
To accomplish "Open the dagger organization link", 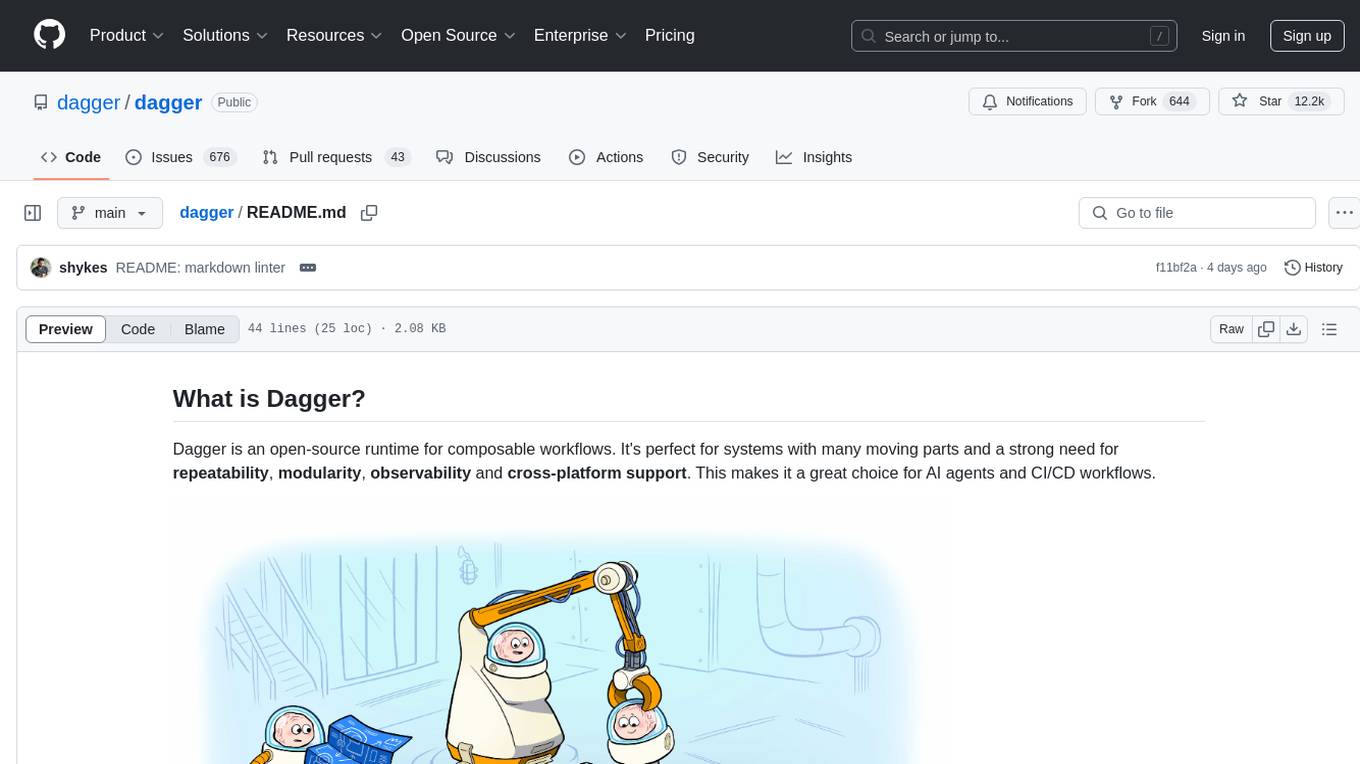I will click(x=88, y=102).
